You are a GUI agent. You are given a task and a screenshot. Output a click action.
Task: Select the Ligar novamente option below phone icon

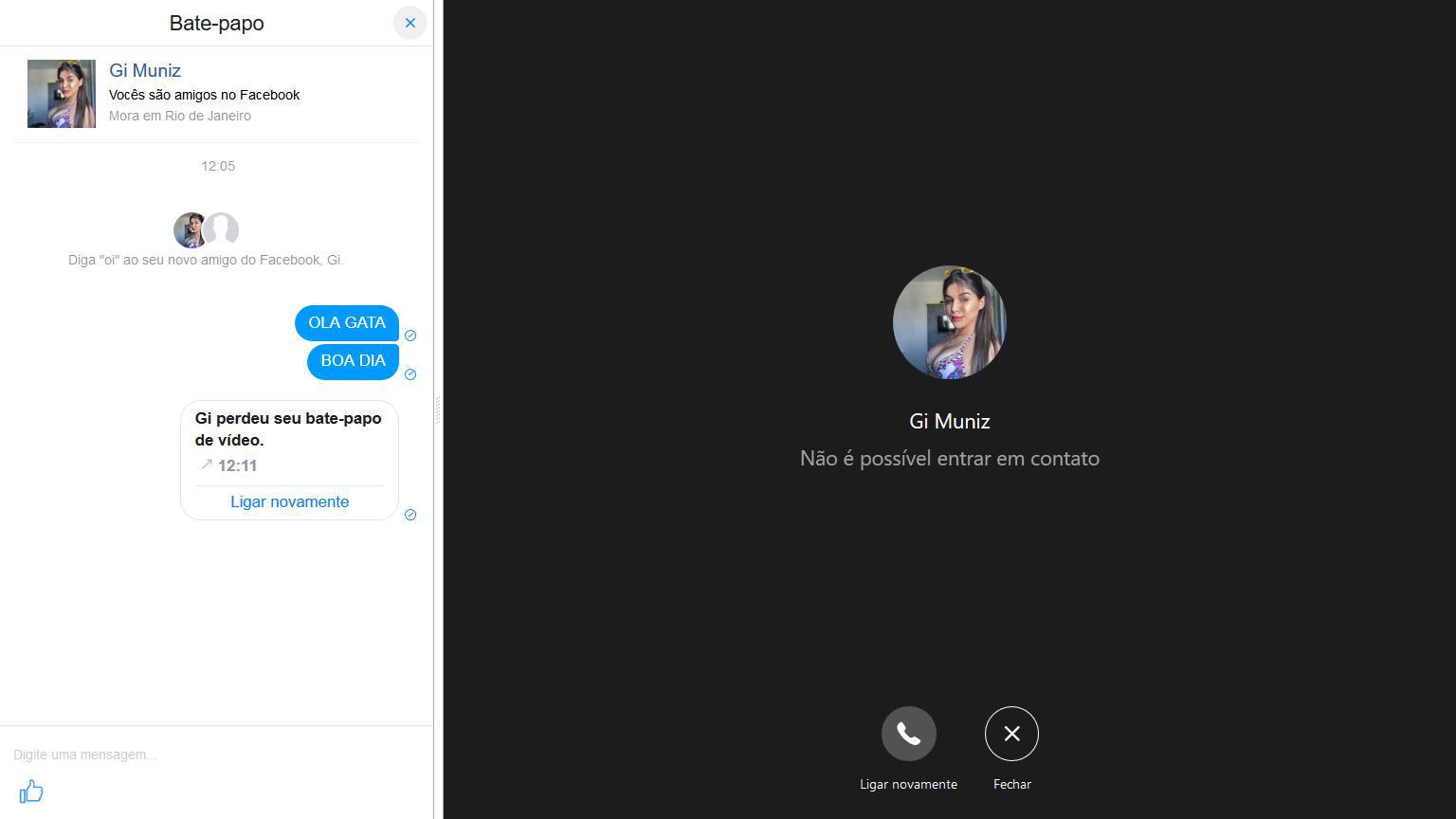tap(908, 784)
